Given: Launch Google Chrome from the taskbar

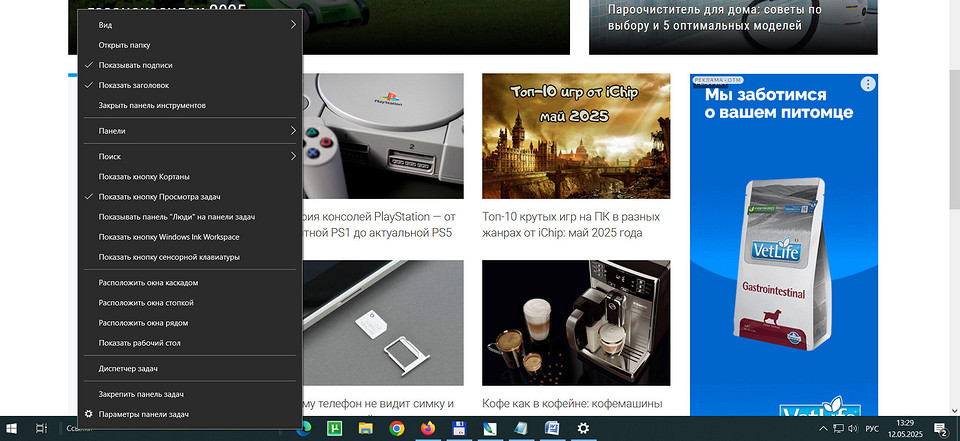Looking at the screenshot, I should pyautogui.click(x=397, y=428).
